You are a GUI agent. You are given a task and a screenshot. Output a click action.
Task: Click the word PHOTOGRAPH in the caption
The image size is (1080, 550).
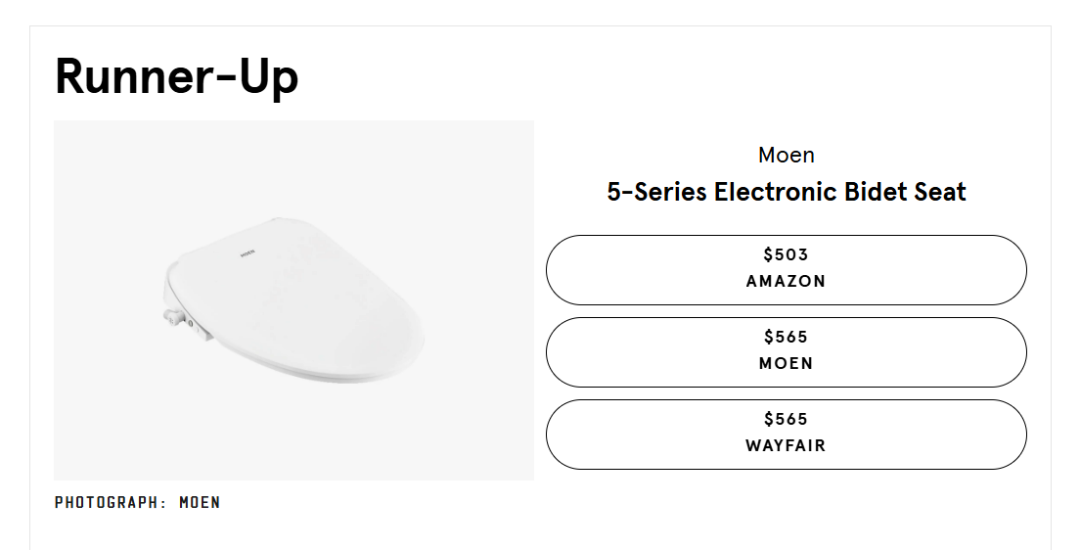[106, 503]
